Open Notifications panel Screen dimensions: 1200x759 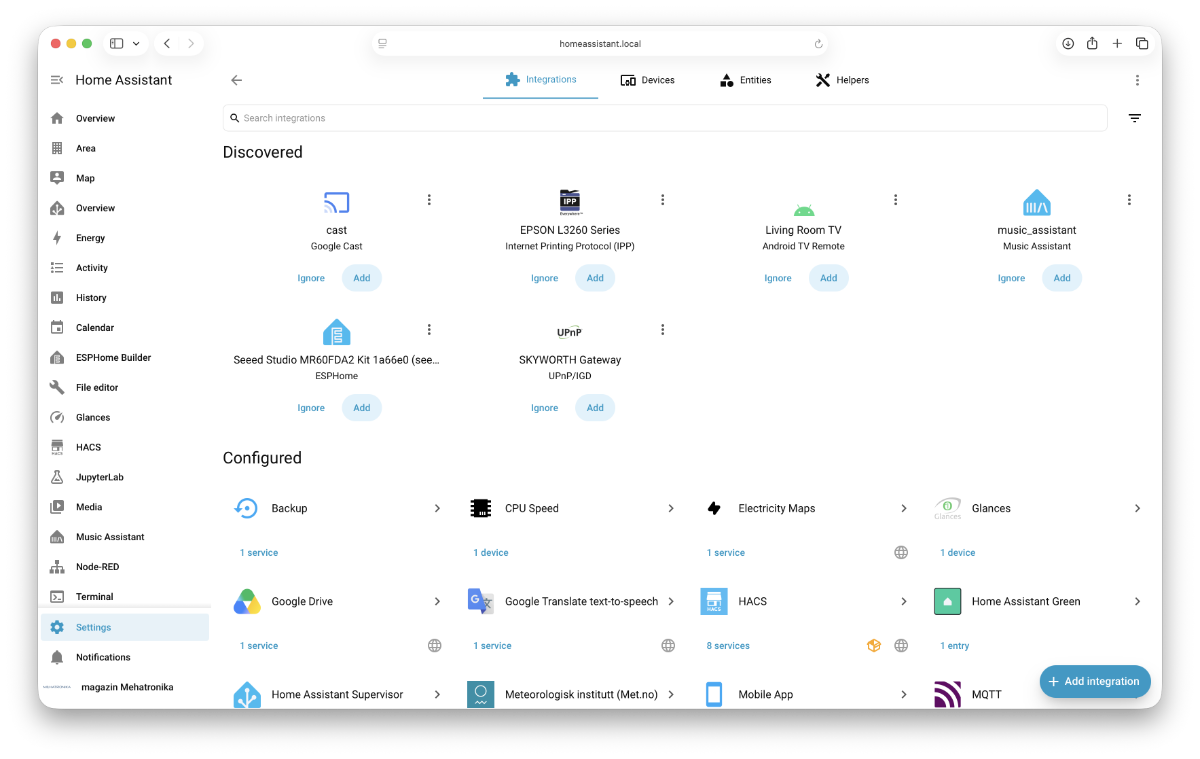125,657
